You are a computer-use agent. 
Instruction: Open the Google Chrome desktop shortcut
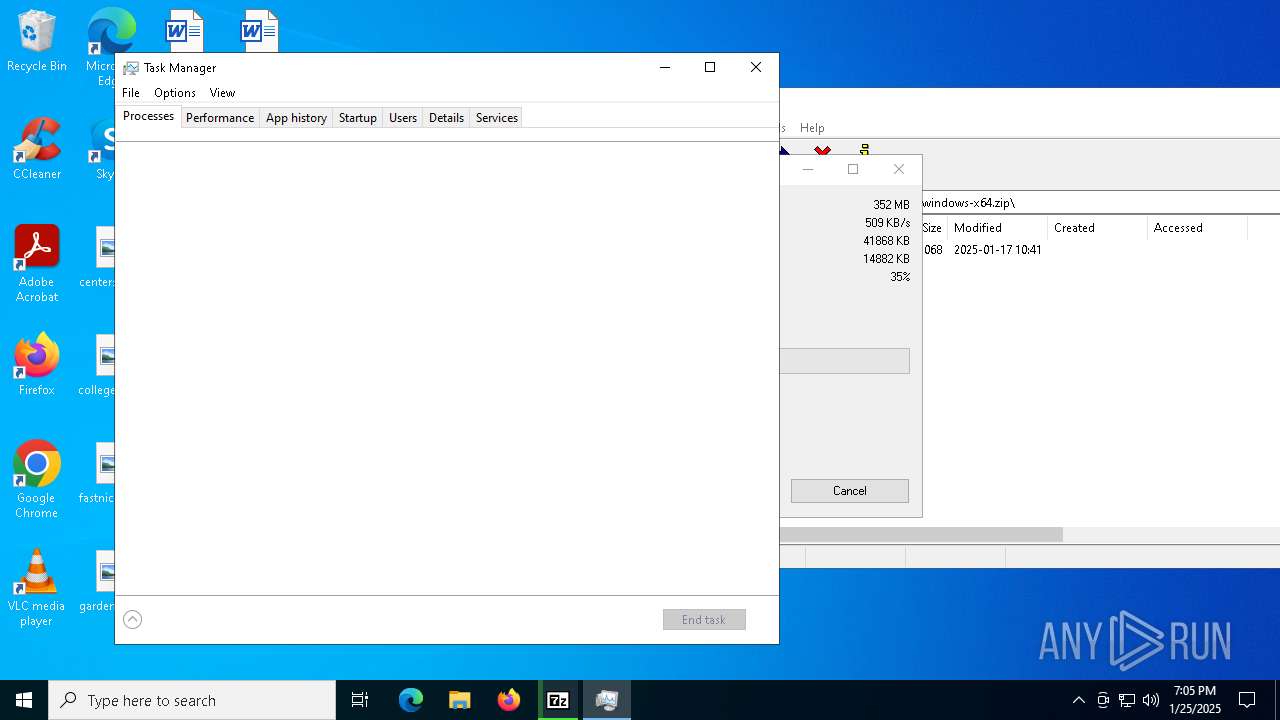(36, 479)
